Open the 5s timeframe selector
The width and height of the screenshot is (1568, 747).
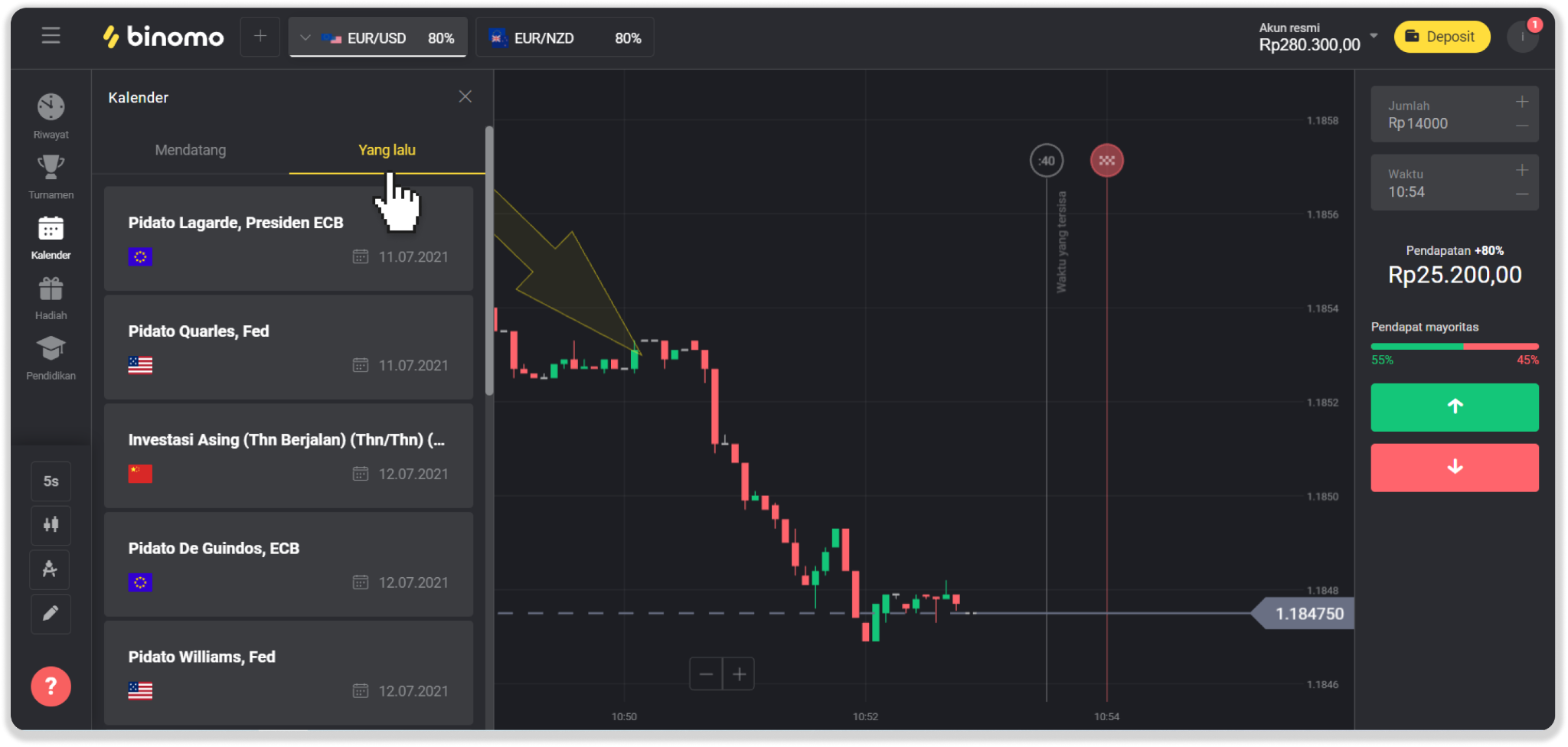(x=51, y=481)
